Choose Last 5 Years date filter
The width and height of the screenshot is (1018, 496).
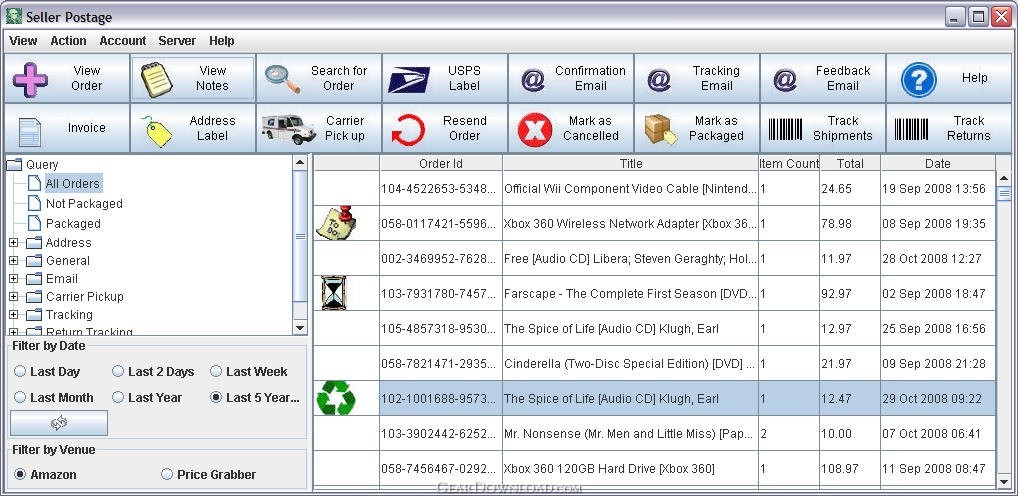(x=255, y=397)
